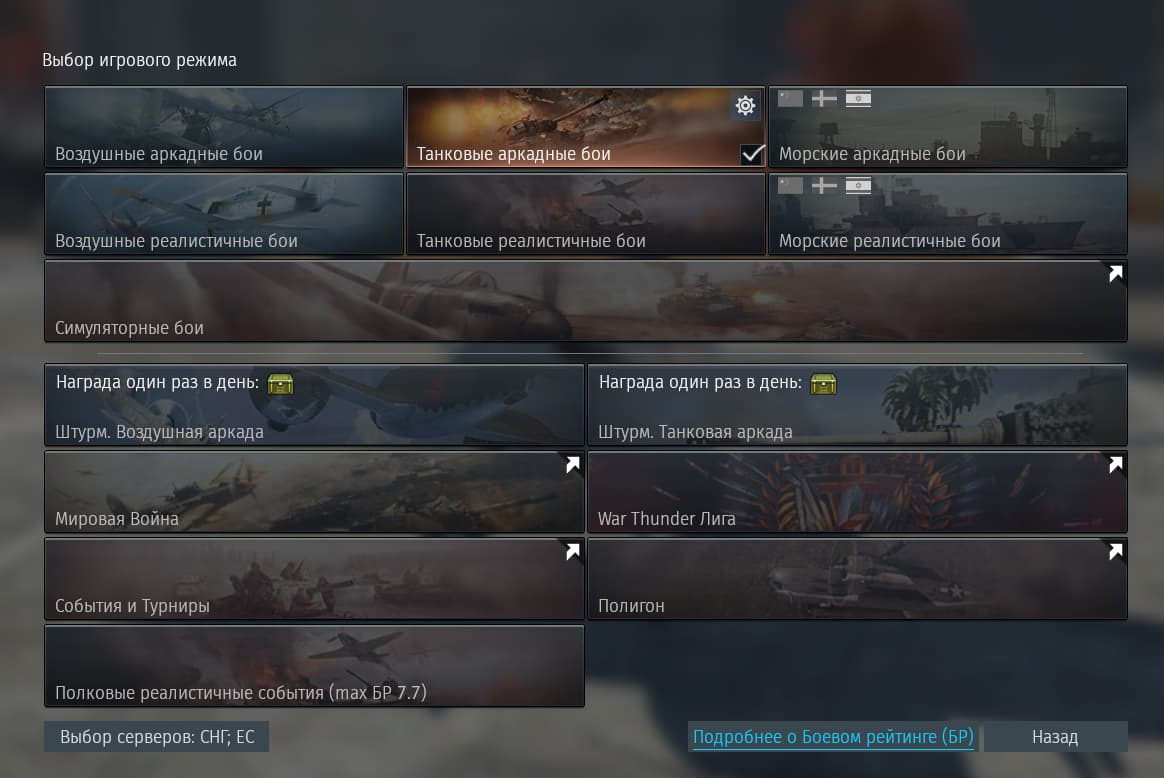Screen dimensions: 1164x778
Task: Select Полковые реалистичные события mode
Action: click(x=315, y=666)
